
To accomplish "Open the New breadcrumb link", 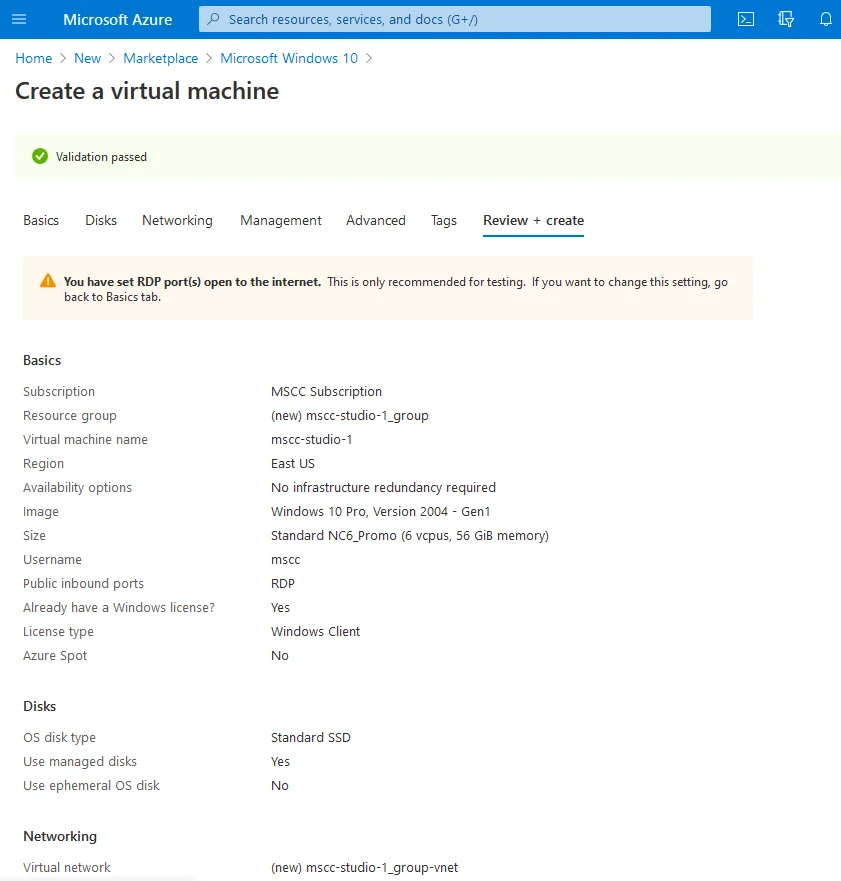I will tap(88, 58).
